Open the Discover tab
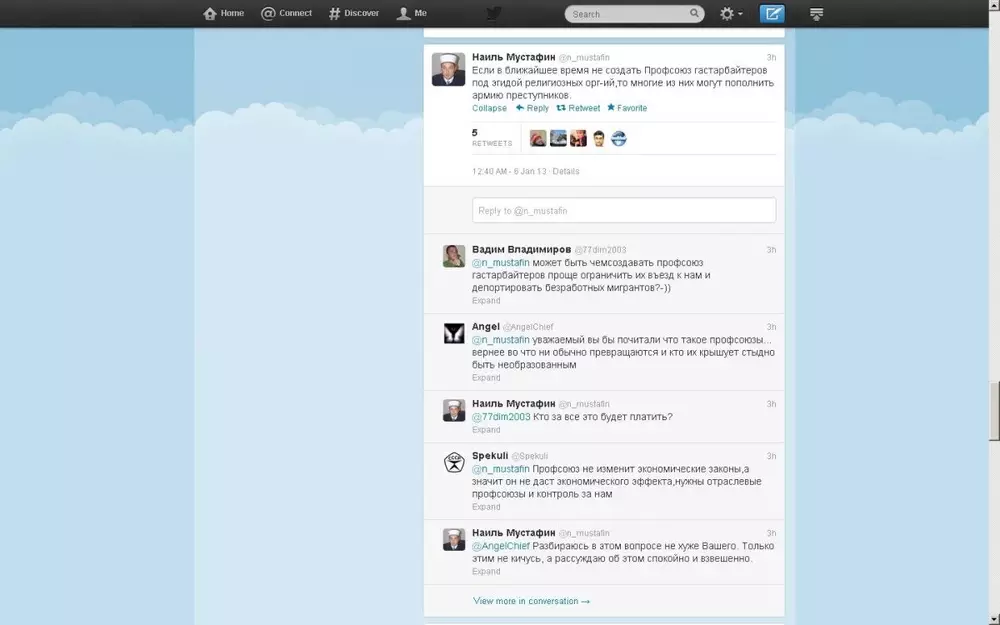Image resolution: width=1000 pixels, height=625 pixels. coord(354,14)
